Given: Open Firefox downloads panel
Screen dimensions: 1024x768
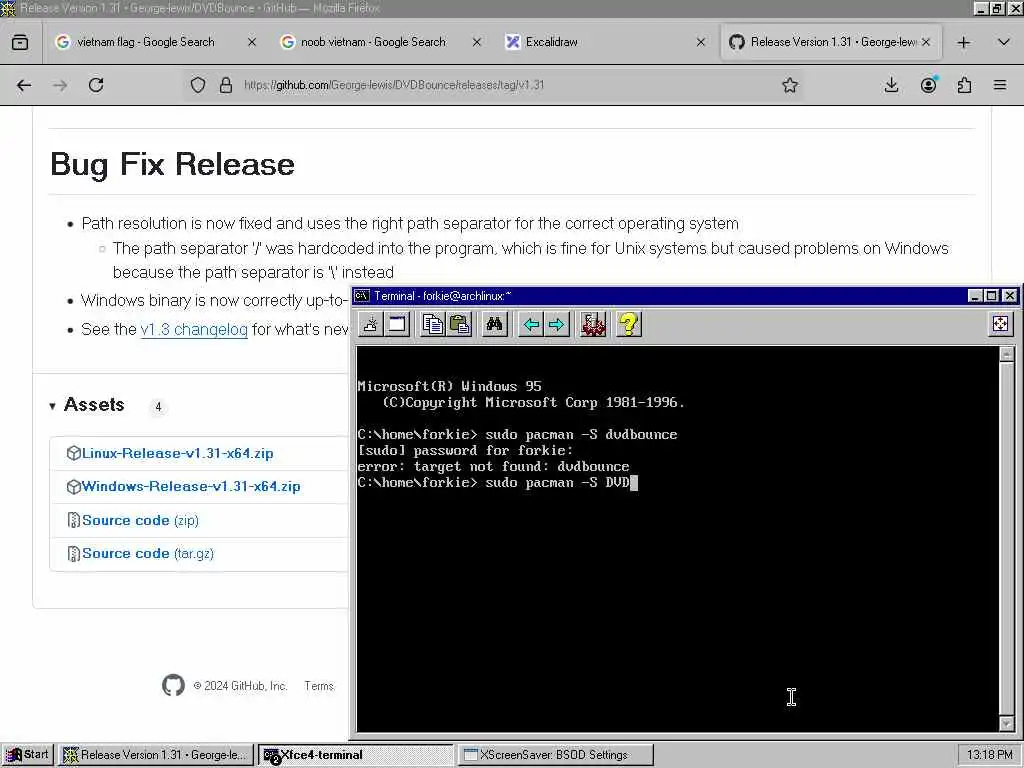Looking at the screenshot, I should click(x=891, y=85).
